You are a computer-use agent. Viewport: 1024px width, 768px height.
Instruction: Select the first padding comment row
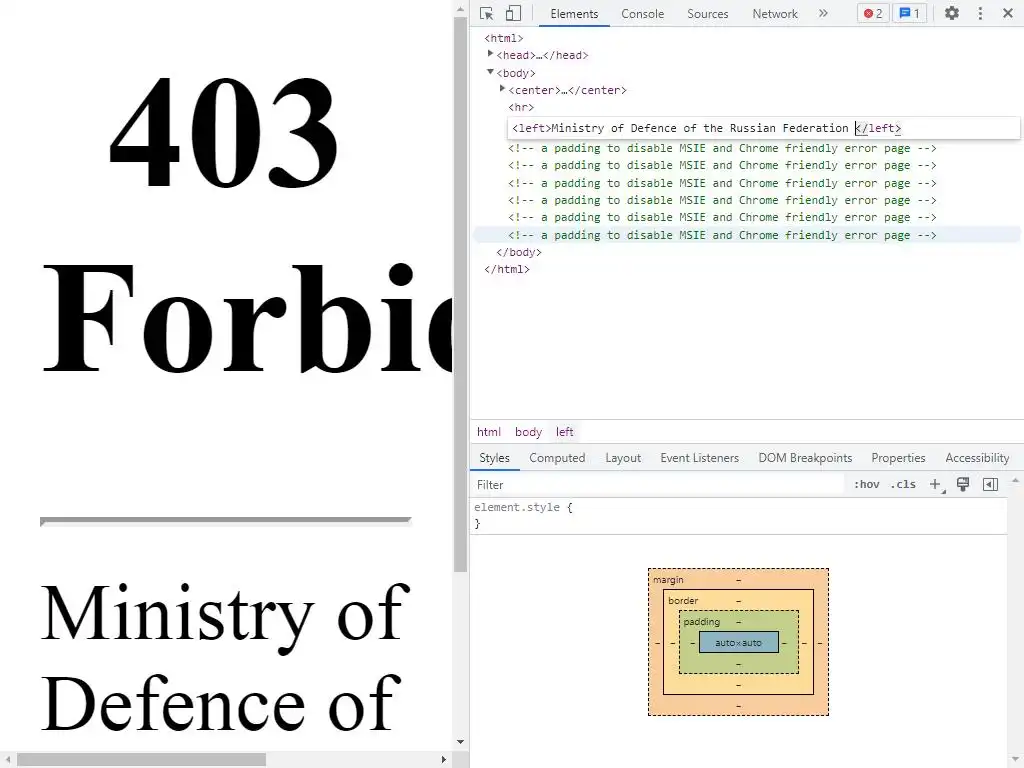coord(722,149)
